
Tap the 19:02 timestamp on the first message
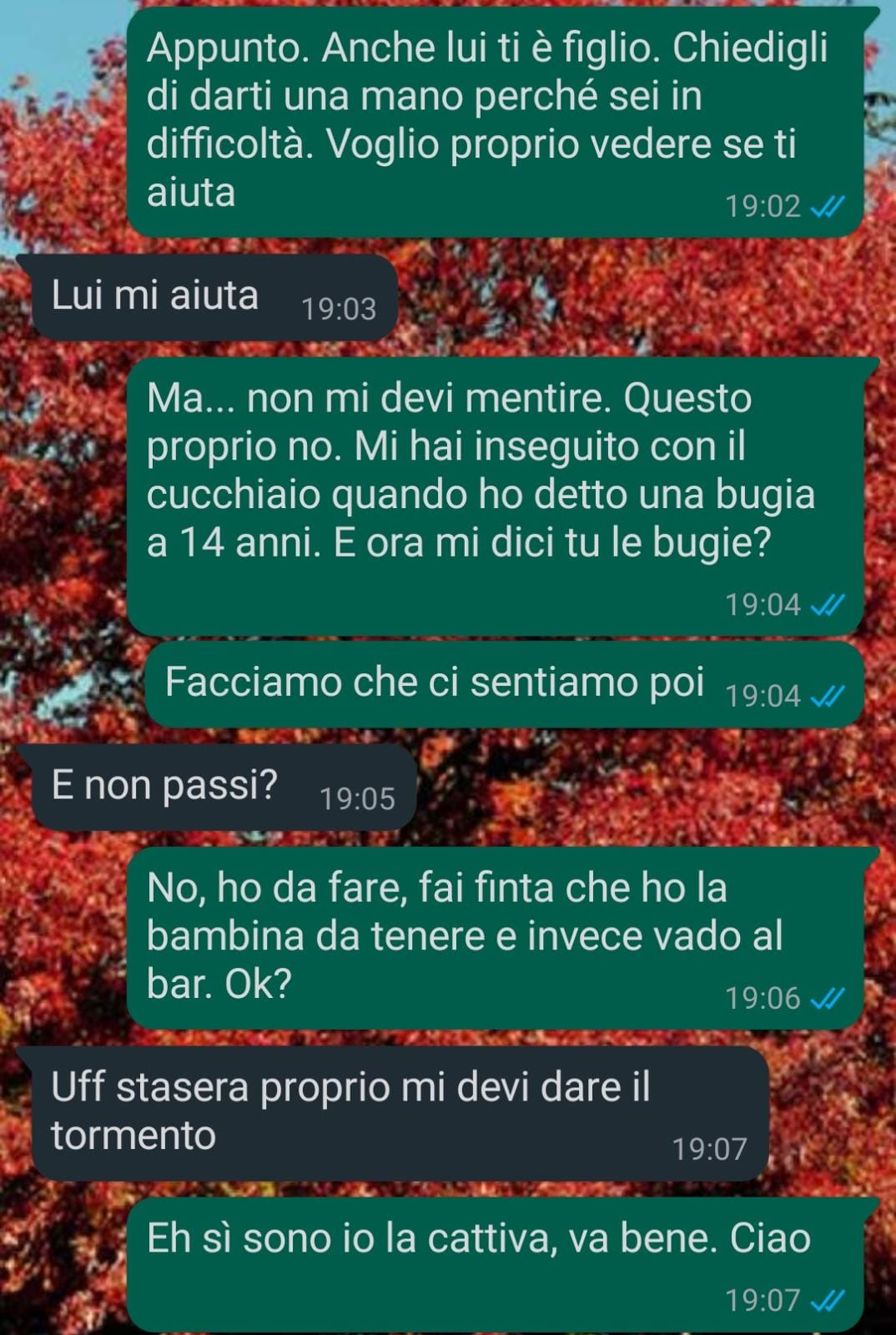pyautogui.click(x=763, y=206)
